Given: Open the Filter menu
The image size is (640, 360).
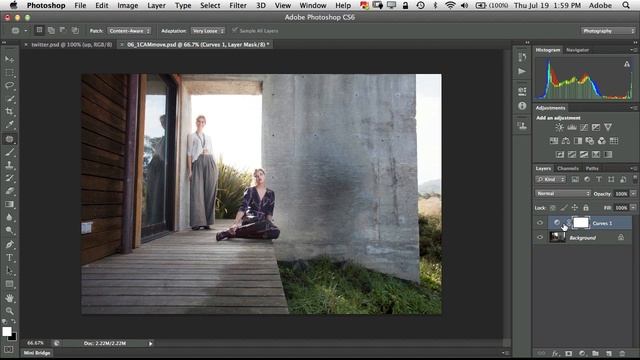Looking at the screenshot, I should click(238, 5).
